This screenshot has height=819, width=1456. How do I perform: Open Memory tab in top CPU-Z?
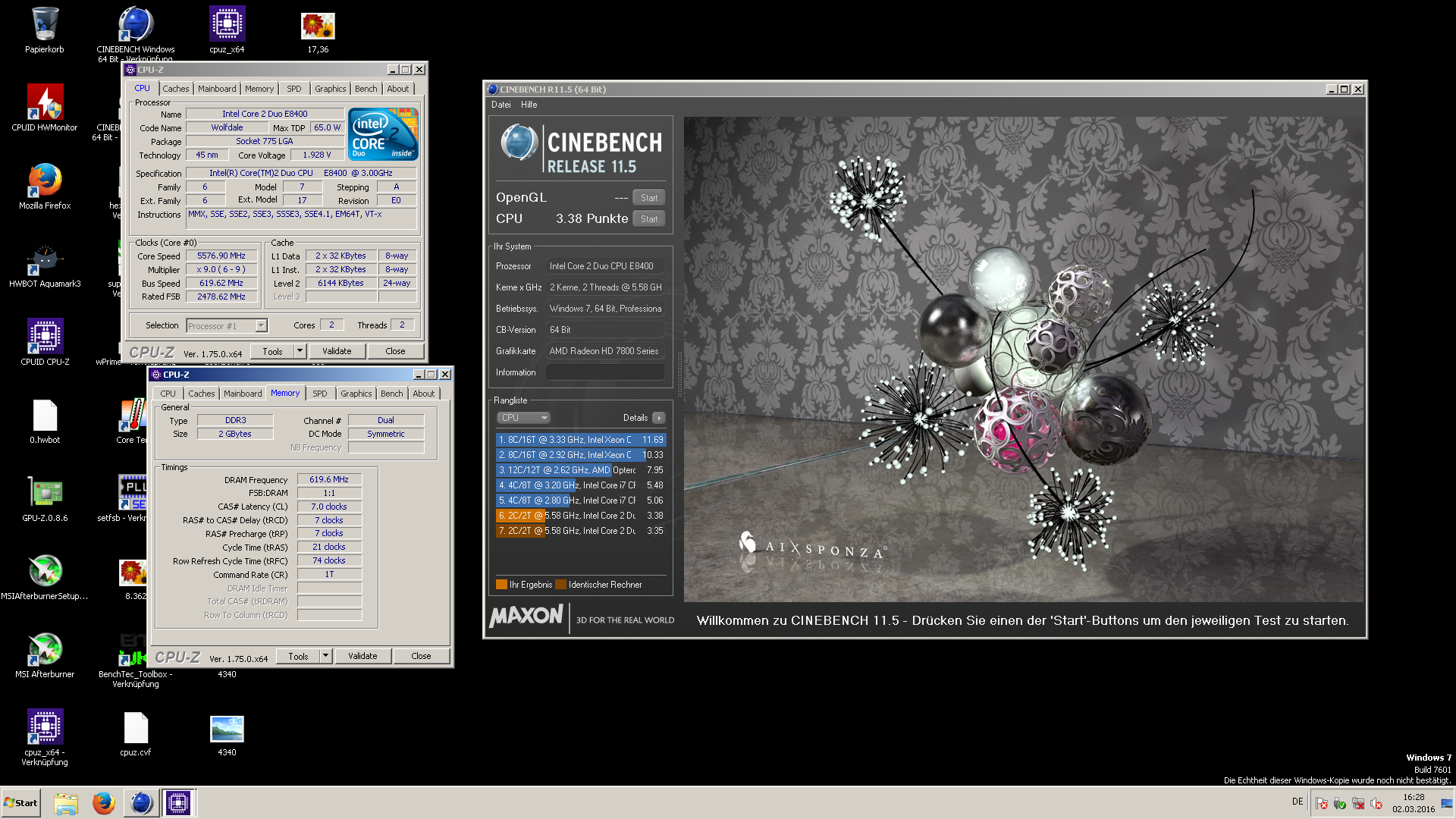coord(259,89)
